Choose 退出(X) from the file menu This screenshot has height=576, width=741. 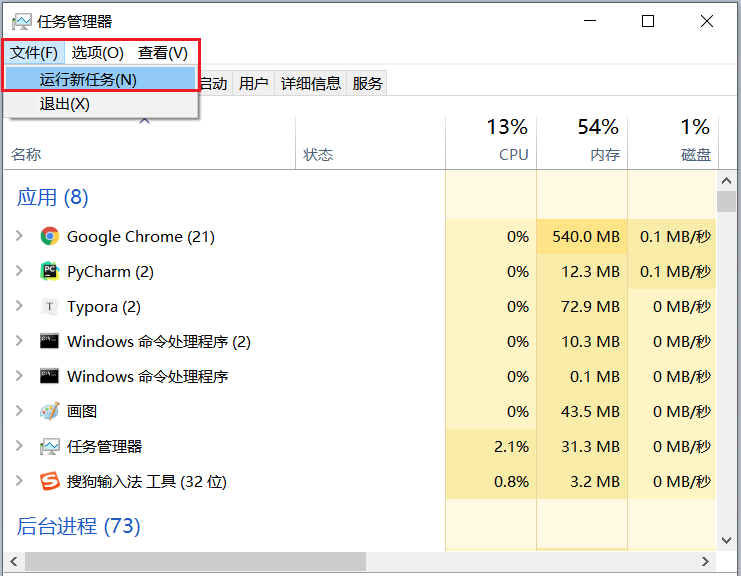pos(101,104)
